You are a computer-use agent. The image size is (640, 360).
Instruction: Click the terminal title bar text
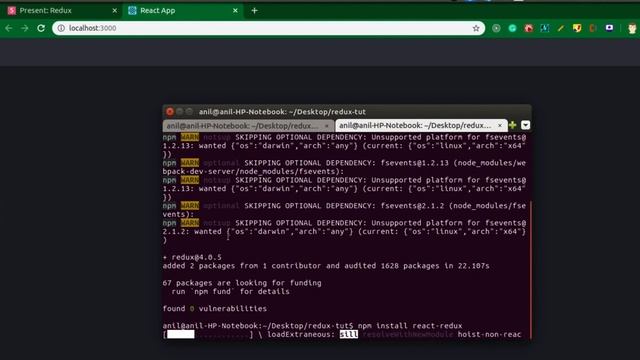[282, 112]
